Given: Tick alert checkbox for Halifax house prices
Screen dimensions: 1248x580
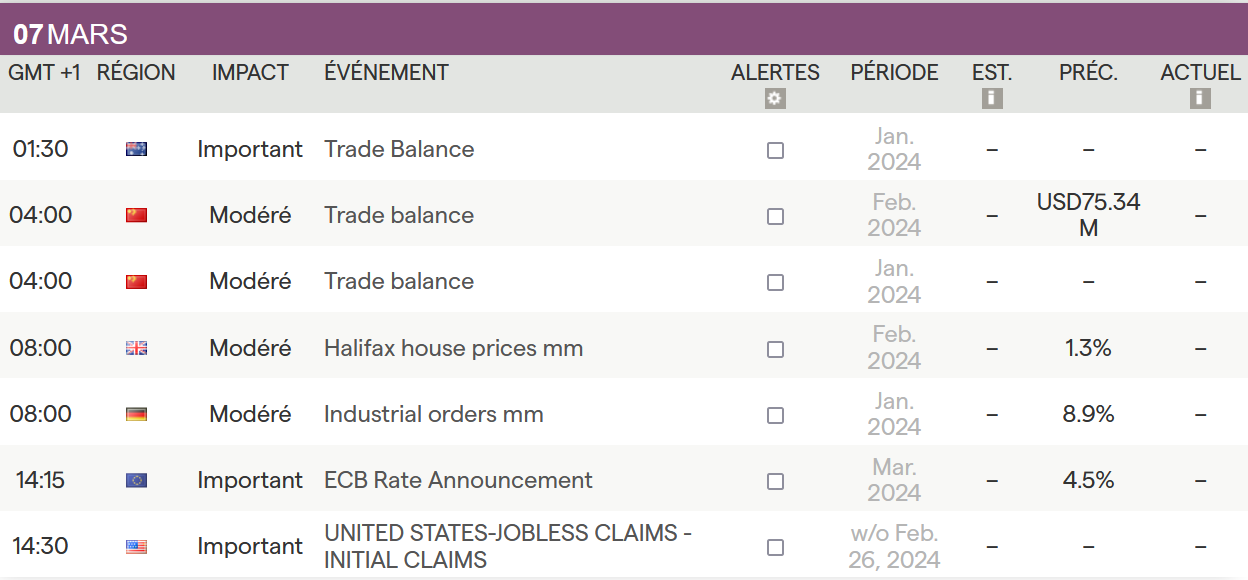Looking at the screenshot, I should [775, 349].
